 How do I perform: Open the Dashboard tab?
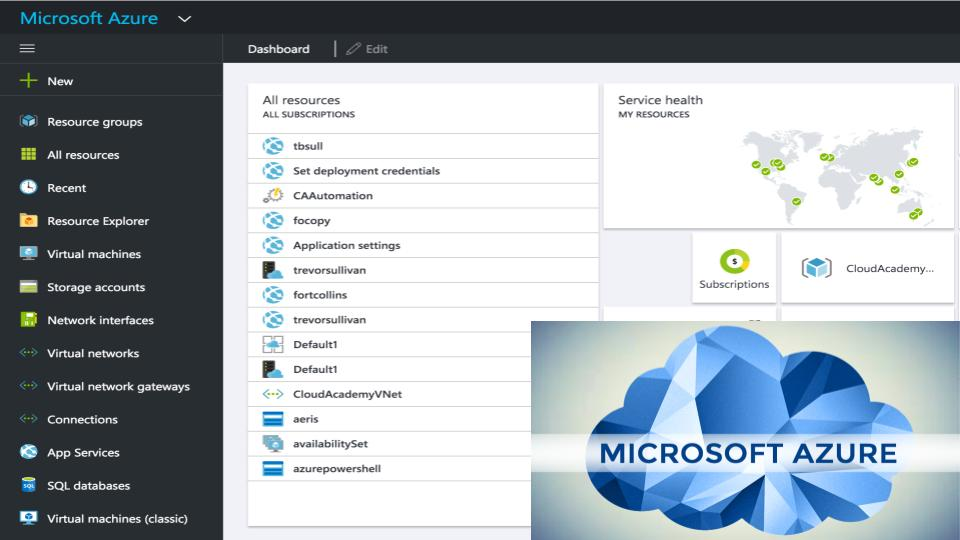[279, 49]
